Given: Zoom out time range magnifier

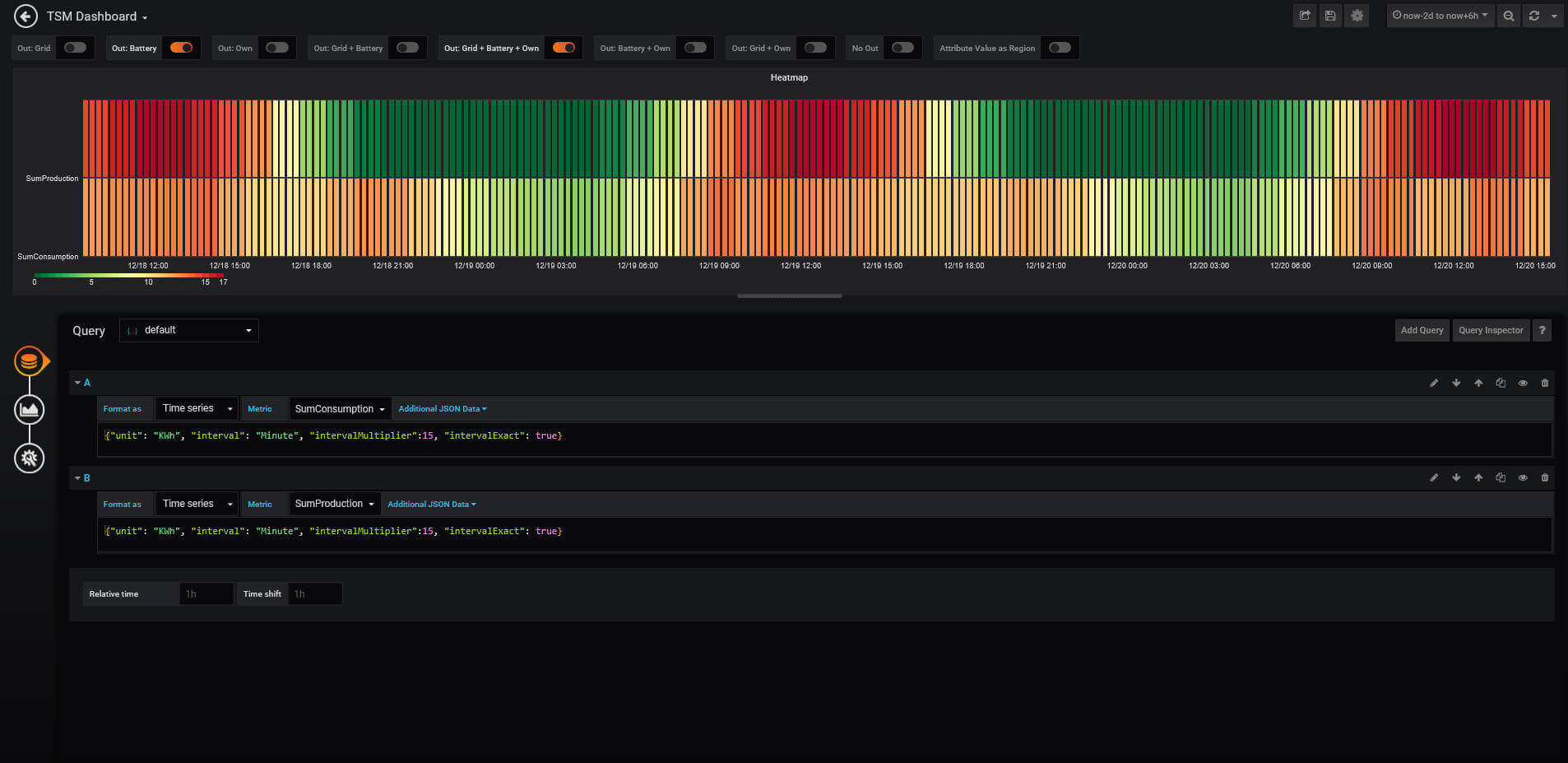Looking at the screenshot, I should tap(1508, 16).
